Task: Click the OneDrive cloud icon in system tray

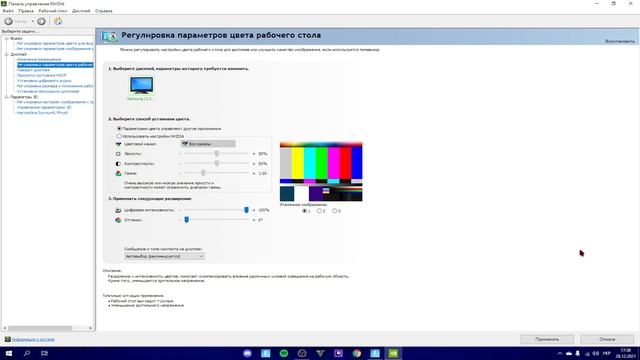Action: [x=569, y=353]
